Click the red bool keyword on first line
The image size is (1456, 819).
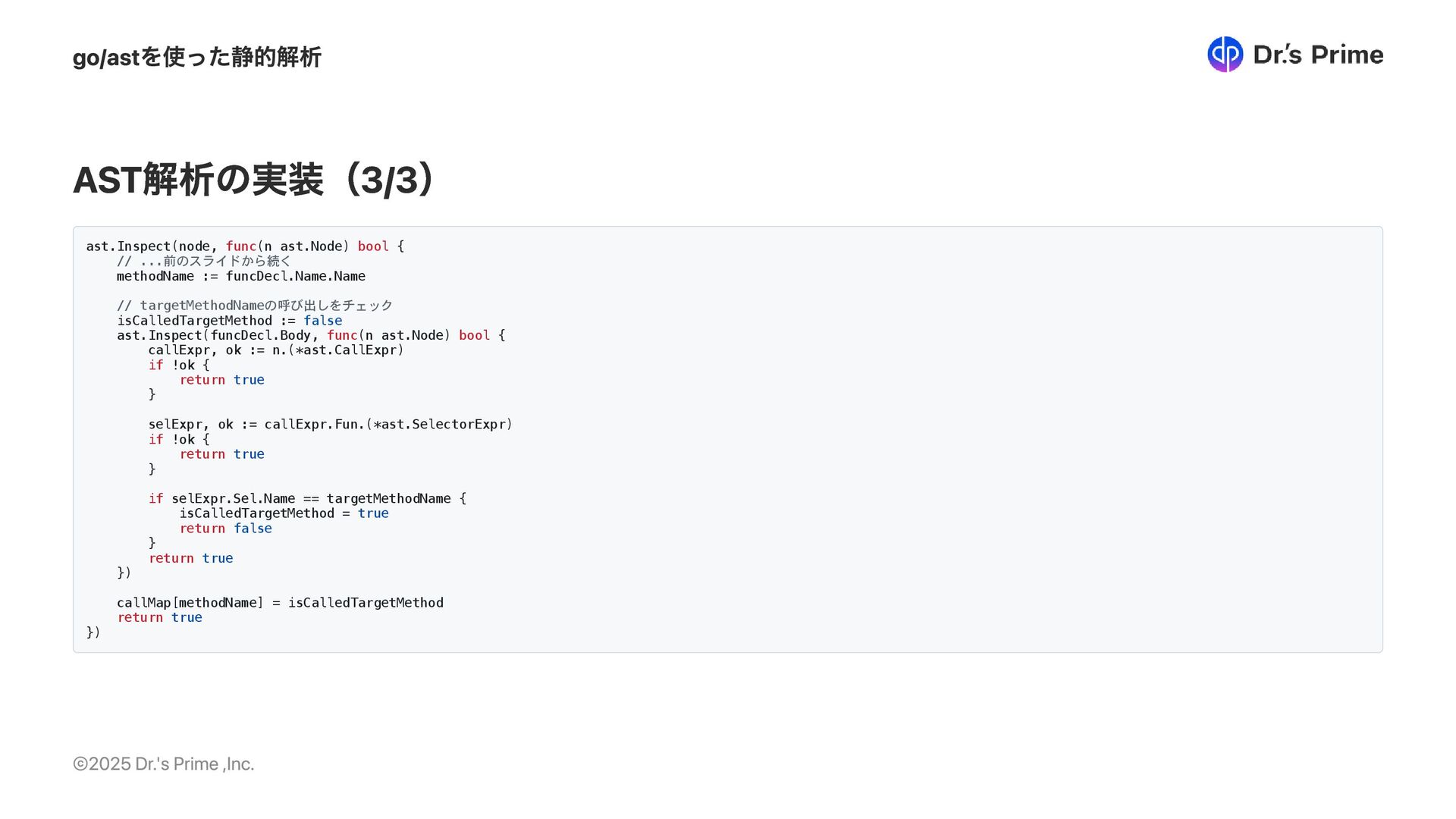click(x=373, y=246)
